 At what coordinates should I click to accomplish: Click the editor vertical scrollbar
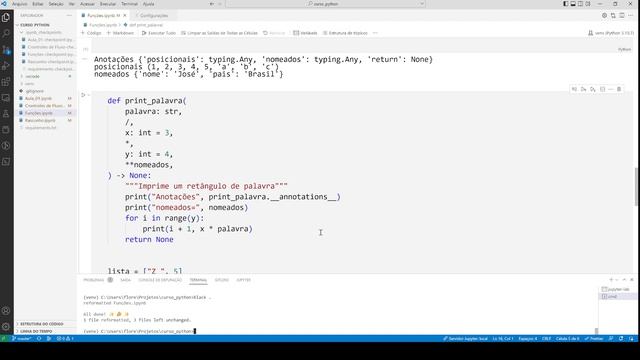tap(636, 187)
